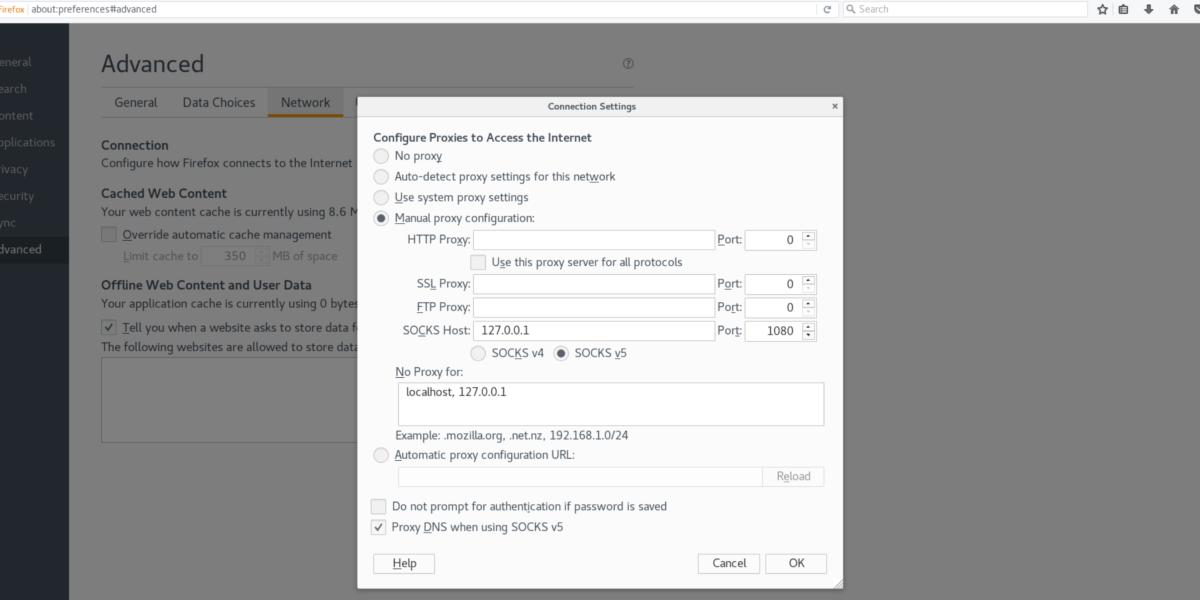Image resolution: width=1200 pixels, height=600 pixels.
Task: Focus the HTTP Proxy address field
Action: point(594,240)
